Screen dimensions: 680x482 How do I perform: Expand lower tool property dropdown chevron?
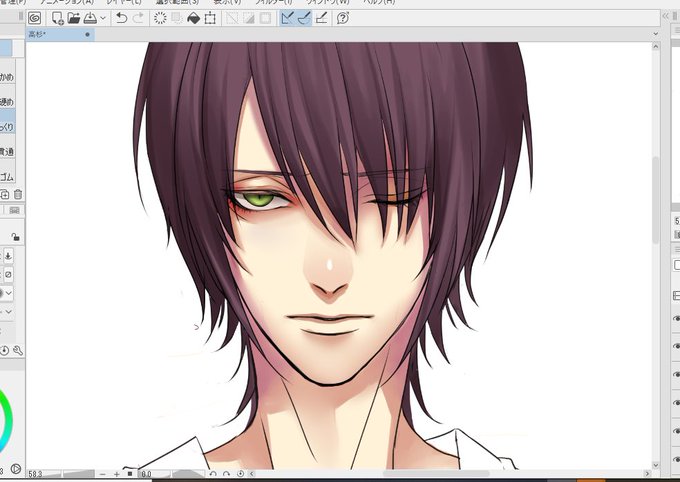[x=9, y=312]
